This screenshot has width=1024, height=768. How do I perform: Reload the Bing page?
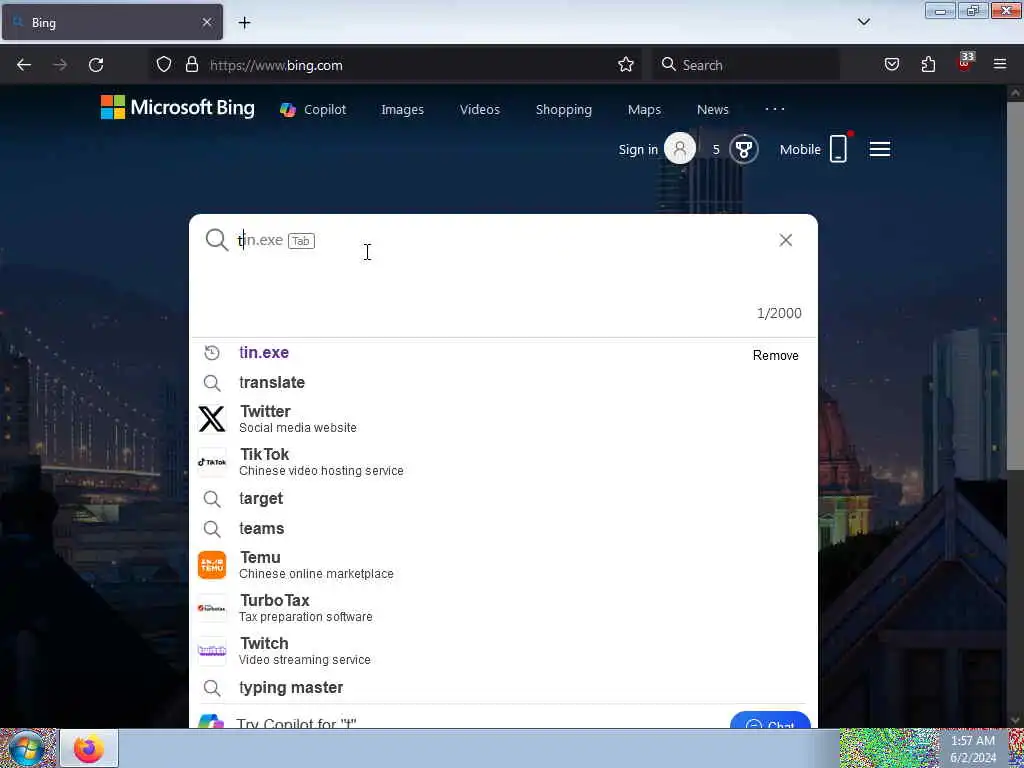tap(96, 65)
